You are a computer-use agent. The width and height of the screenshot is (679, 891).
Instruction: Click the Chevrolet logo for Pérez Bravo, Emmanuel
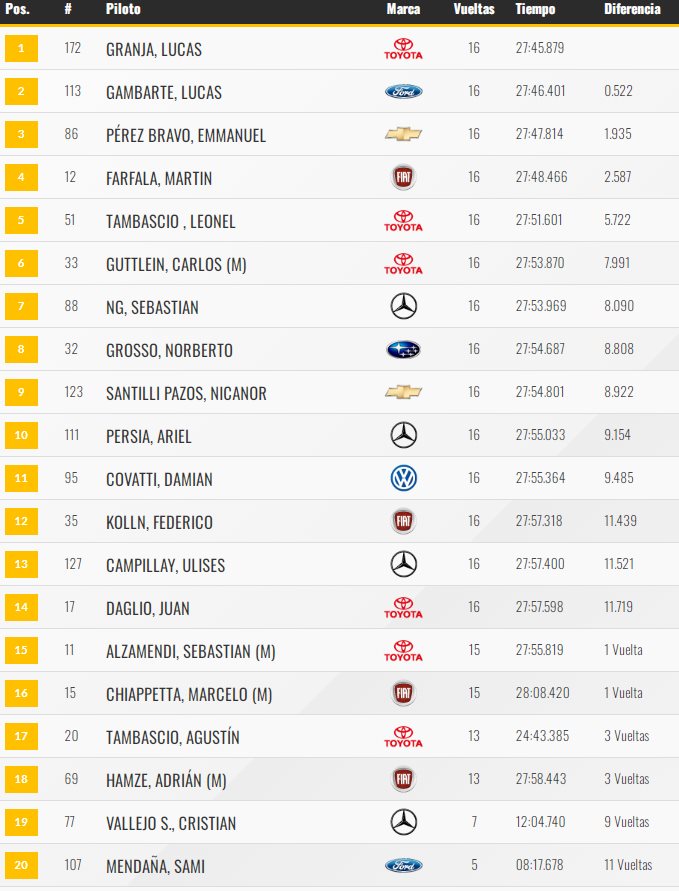pyautogui.click(x=403, y=135)
